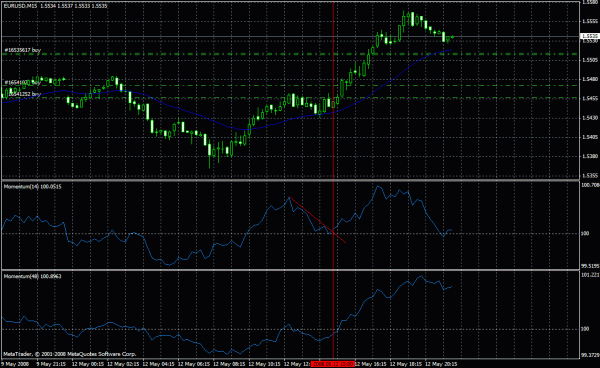600x368 pixels.
Task: Click the 1.5455 price axis label
Action: click(x=590, y=98)
